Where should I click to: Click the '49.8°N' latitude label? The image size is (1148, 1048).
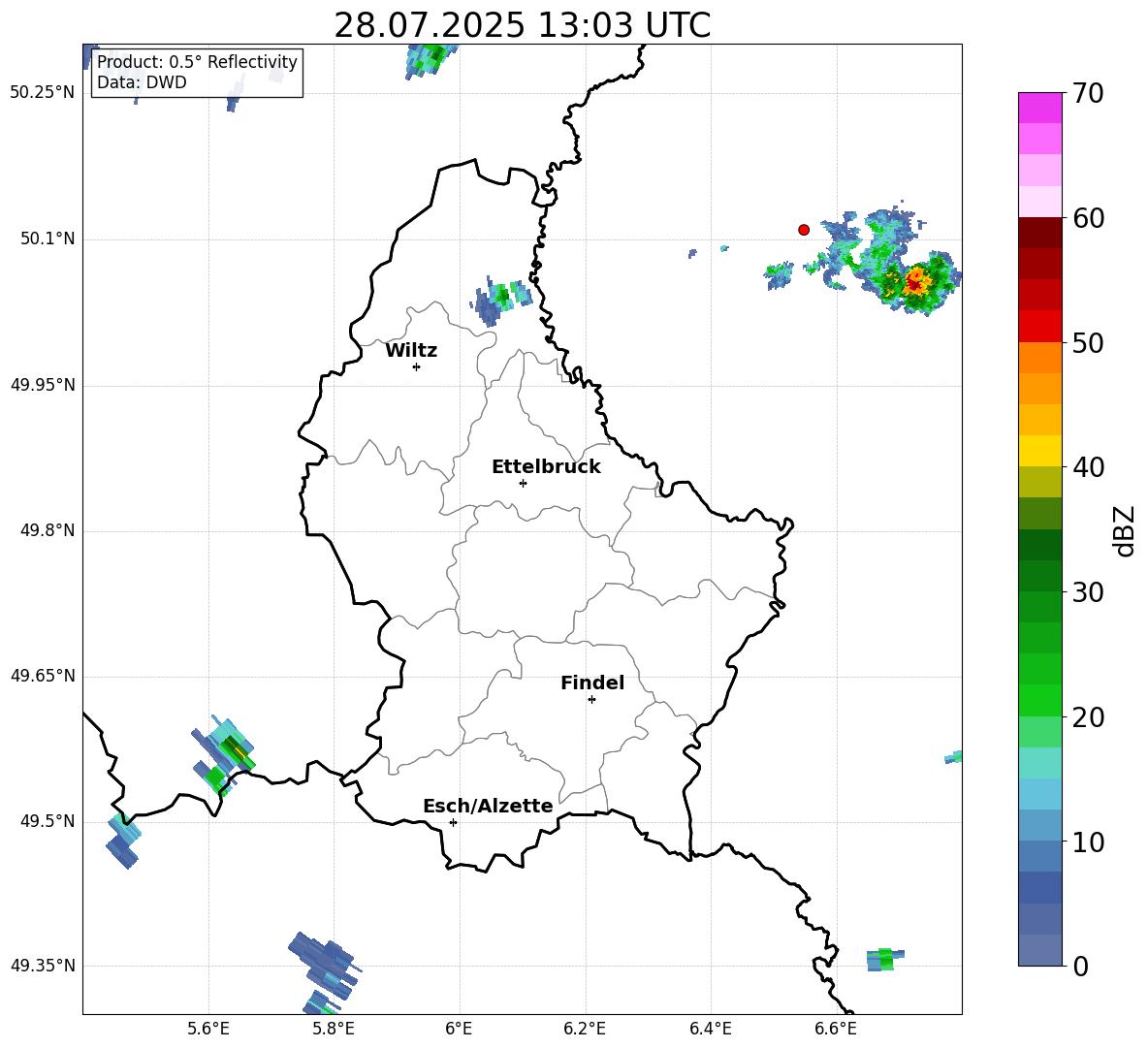48,530
